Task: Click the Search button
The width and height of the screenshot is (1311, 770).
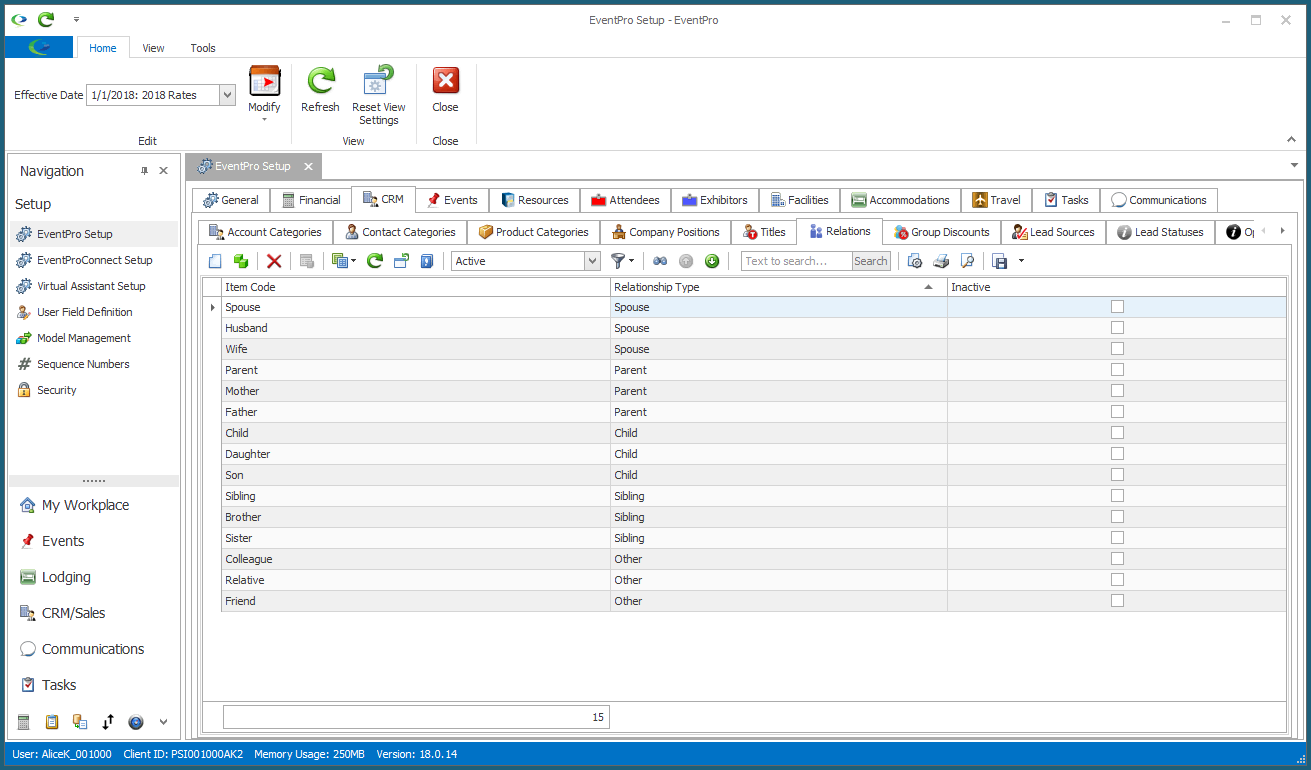Action: [870, 261]
